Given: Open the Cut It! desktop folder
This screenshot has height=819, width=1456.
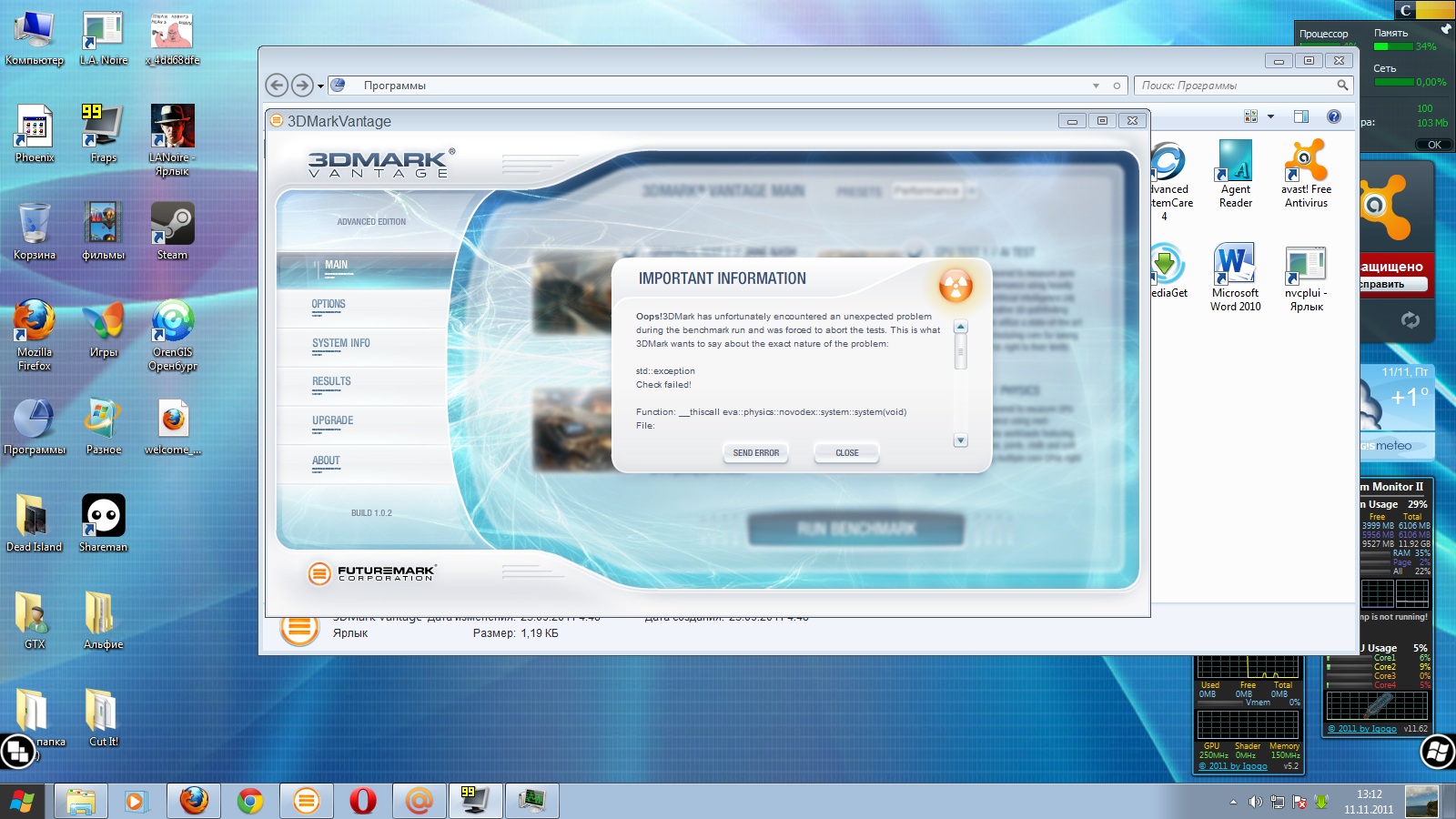Looking at the screenshot, I should pos(103,719).
